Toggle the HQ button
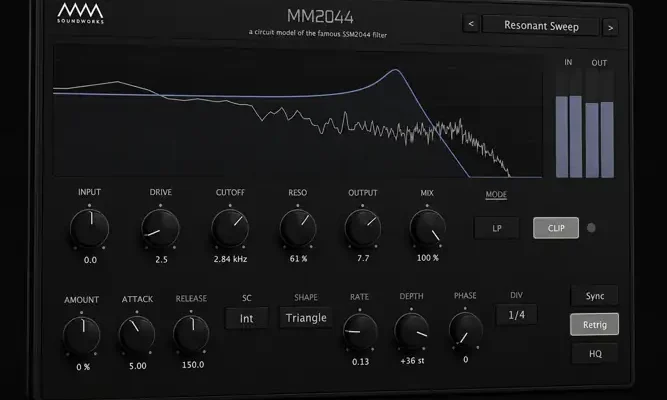 tap(595, 354)
